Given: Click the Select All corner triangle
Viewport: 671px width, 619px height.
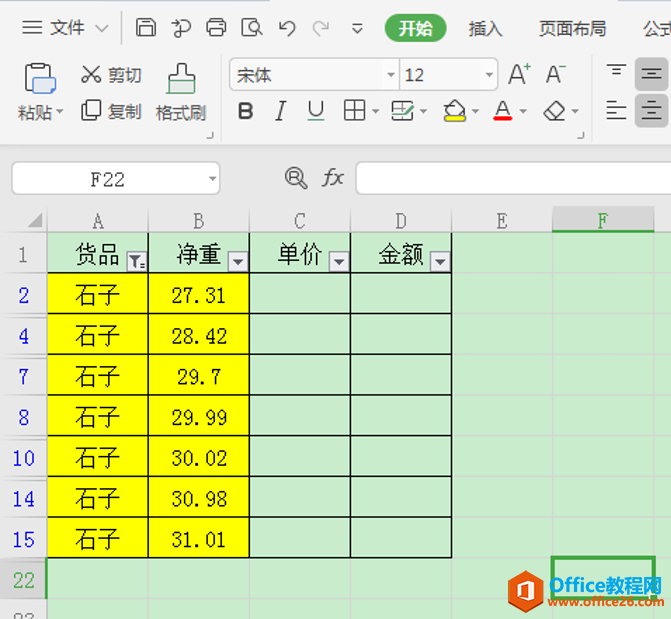Looking at the screenshot, I should 35,220.
